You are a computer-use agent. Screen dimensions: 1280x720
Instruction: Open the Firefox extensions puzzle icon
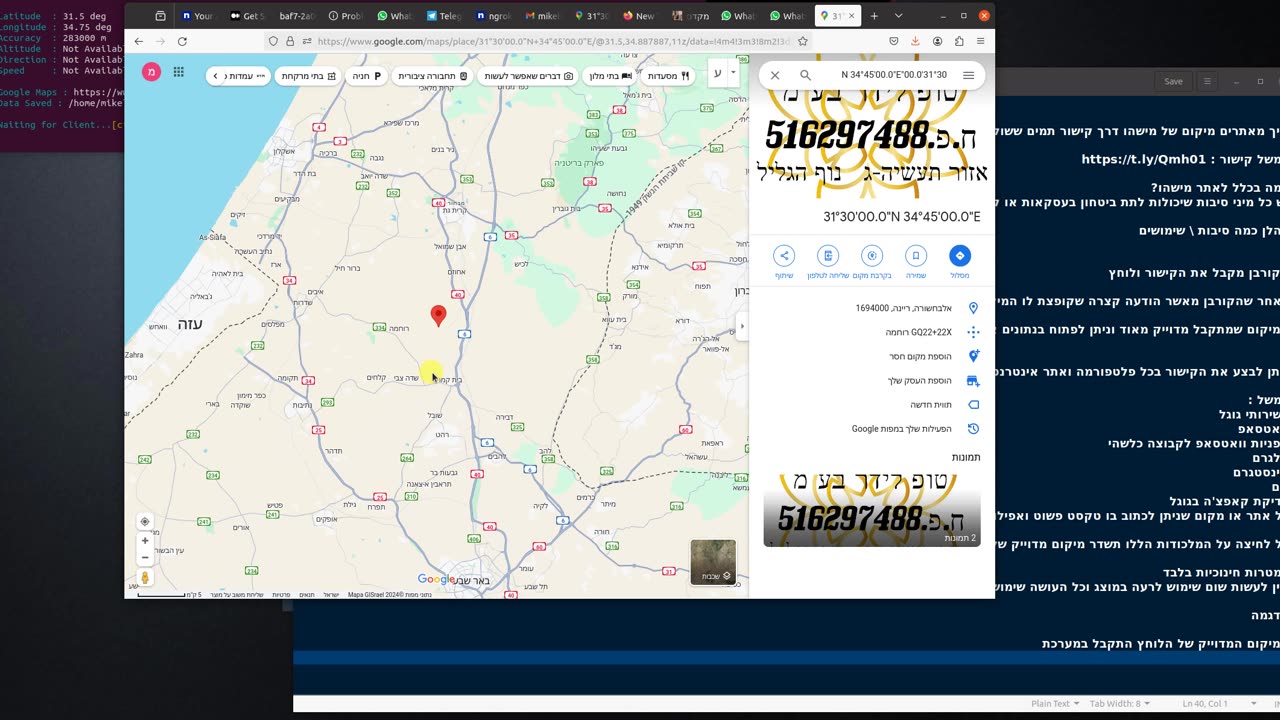click(959, 41)
